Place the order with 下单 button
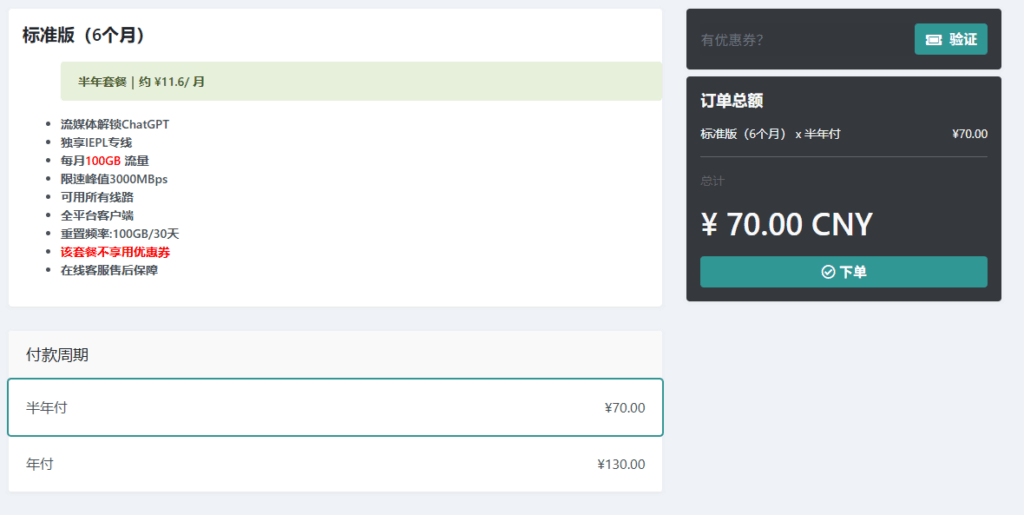The height and width of the screenshot is (515, 1024). coord(844,272)
